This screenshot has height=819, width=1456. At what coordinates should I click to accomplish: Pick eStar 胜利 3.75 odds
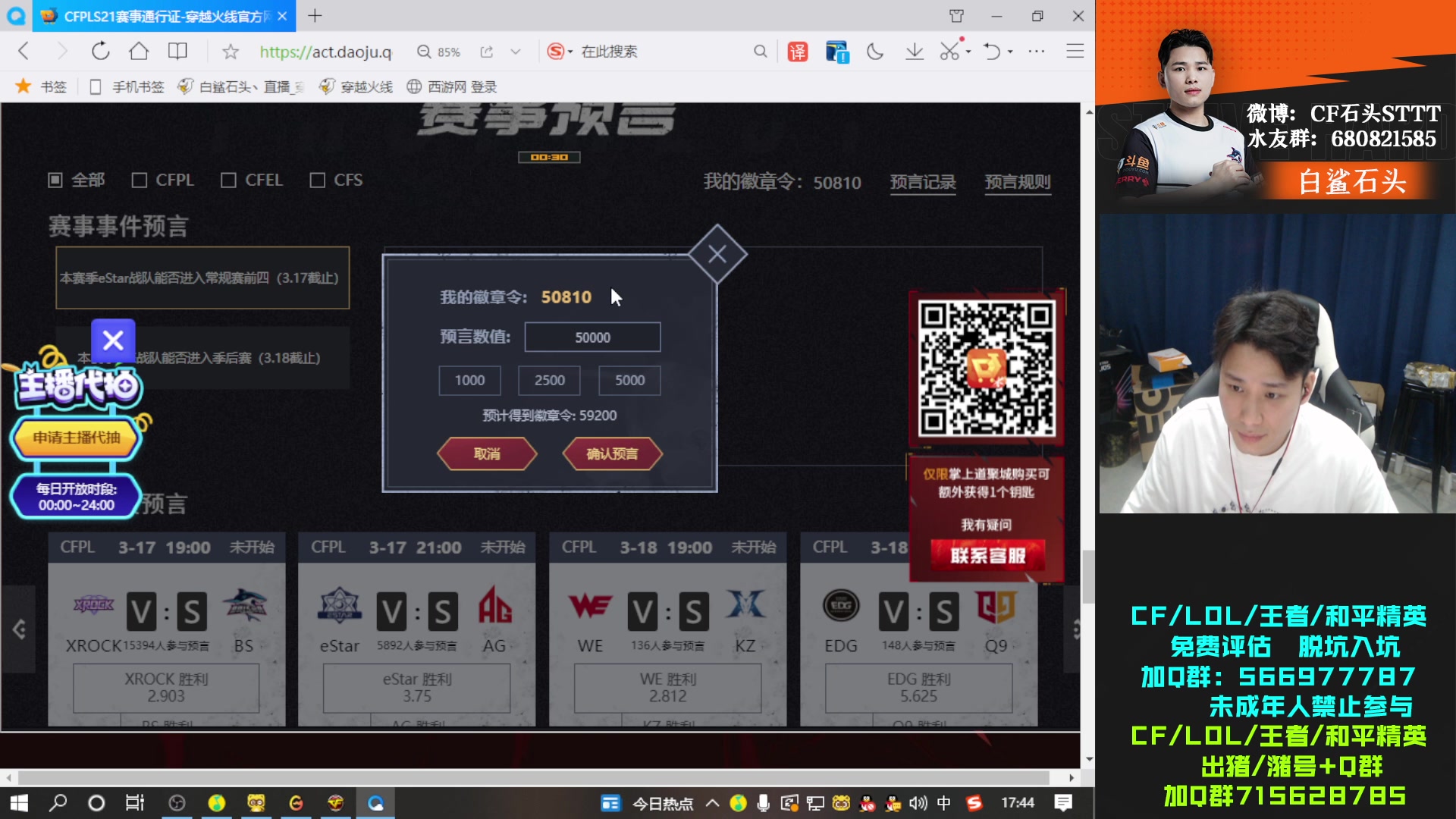pyautogui.click(x=416, y=687)
